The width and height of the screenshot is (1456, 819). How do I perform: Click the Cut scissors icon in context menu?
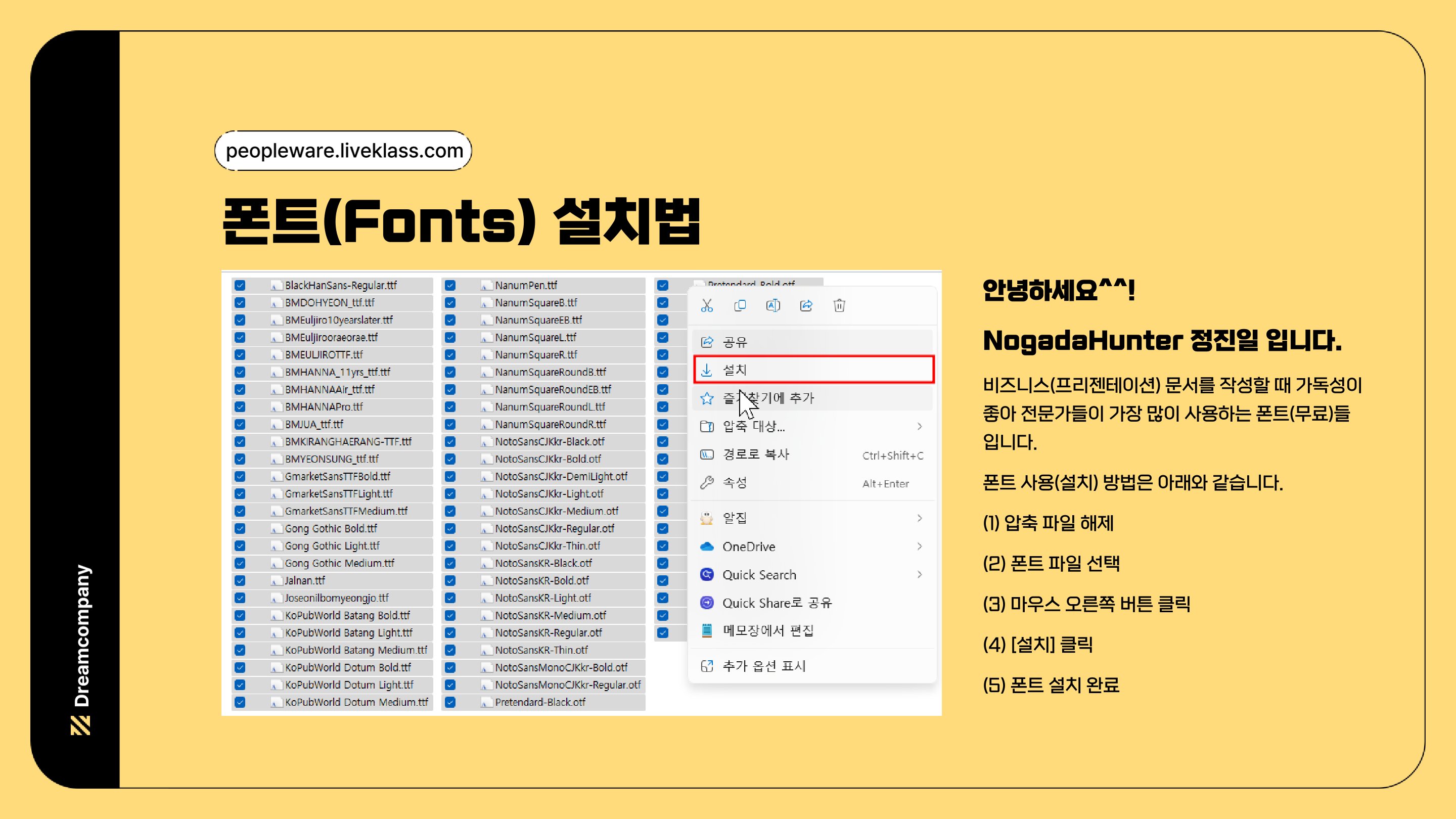(x=707, y=306)
